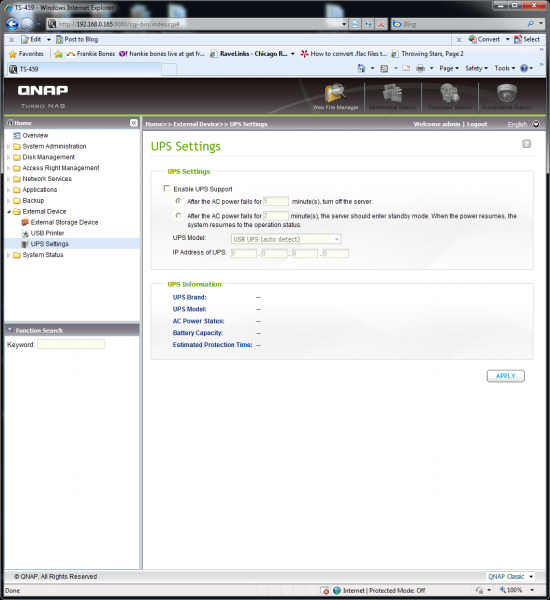The image size is (550, 600).
Task: Expand the Disk Management folder
Action: click(x=8, y=157)
